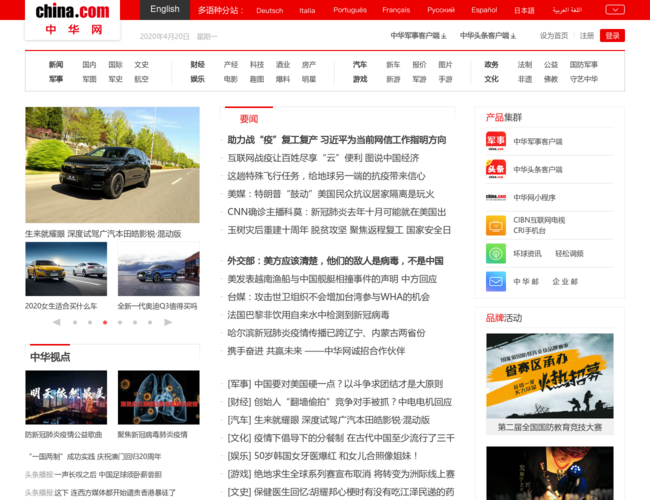Open the Русский language site
650x500 pixels.
441,10
